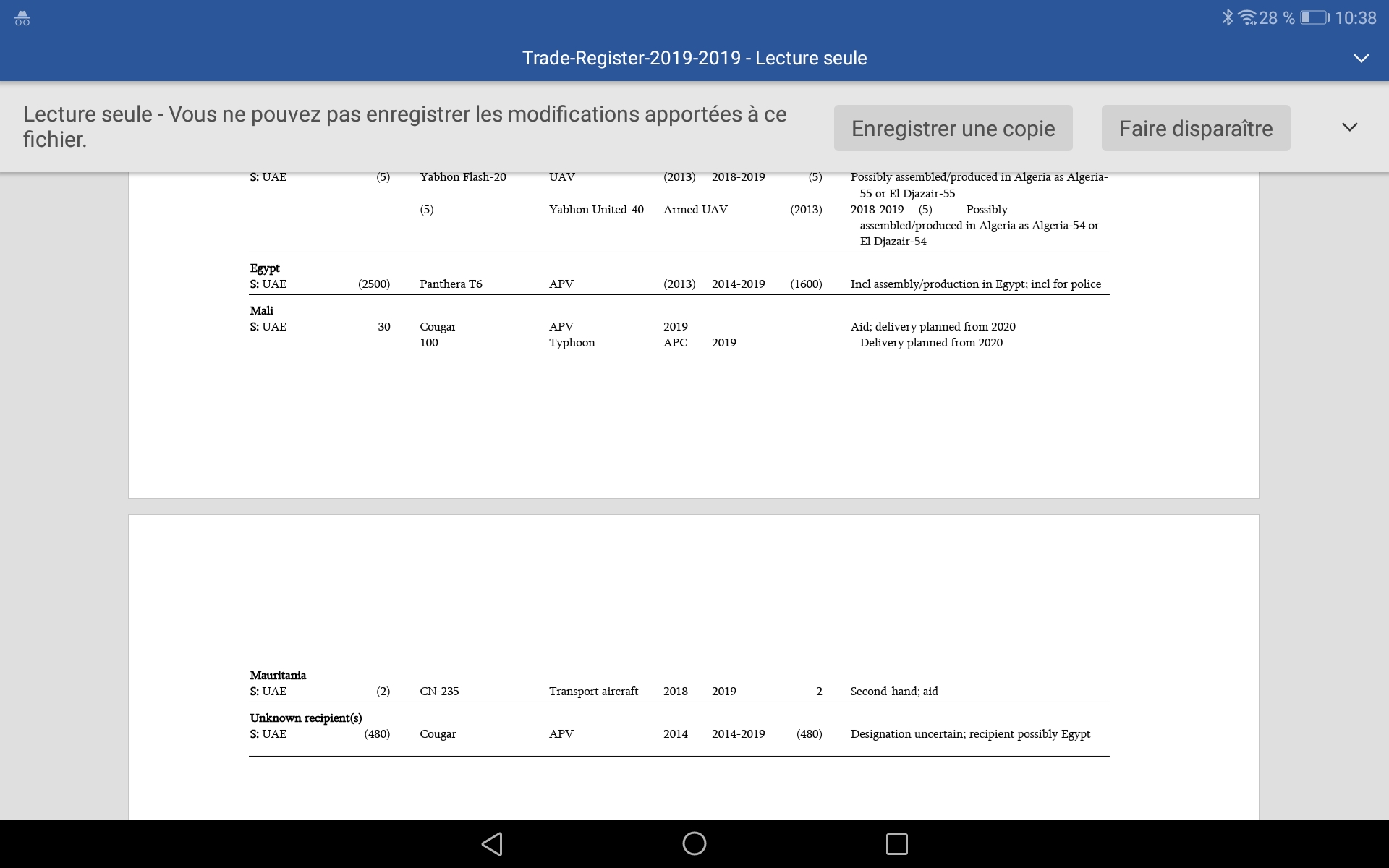
Task: Select 'Designation uncertain; recipient possibly Egypt' comment
Action: tap(970, 733)
